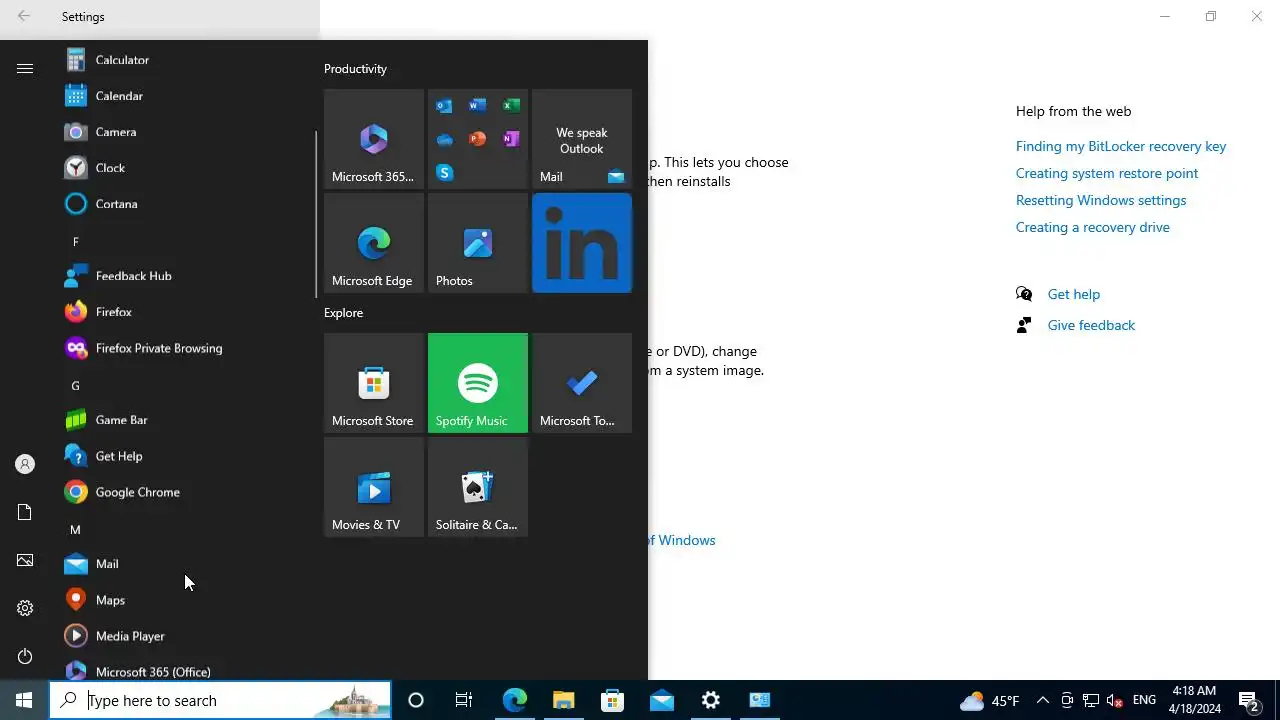Open Finding my BitLocker recovery key link

coord(1121,146)
